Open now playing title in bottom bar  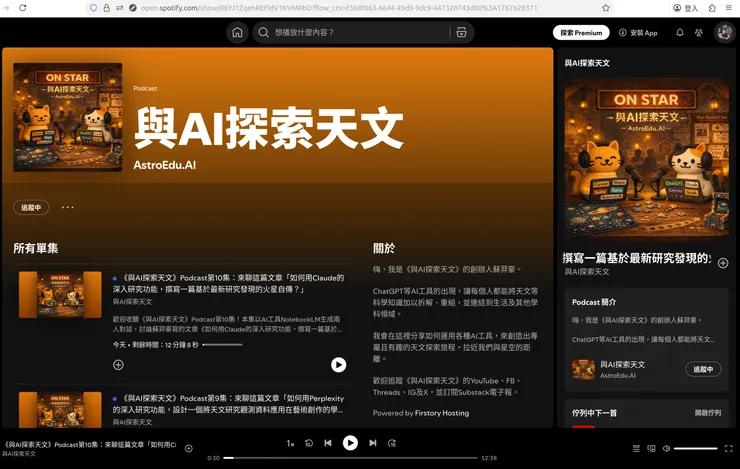90,444
